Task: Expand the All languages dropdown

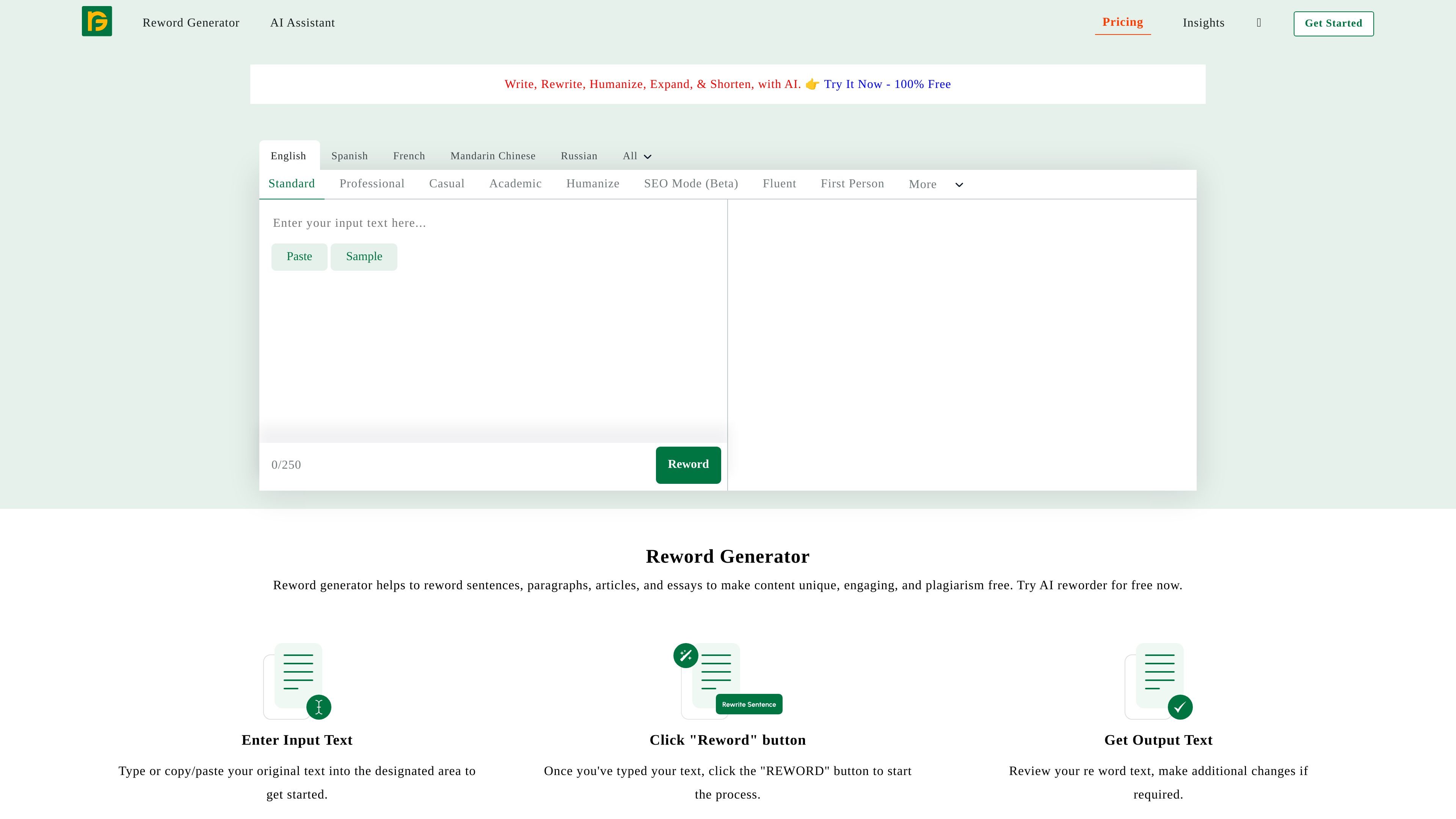Action: (637, 156)
